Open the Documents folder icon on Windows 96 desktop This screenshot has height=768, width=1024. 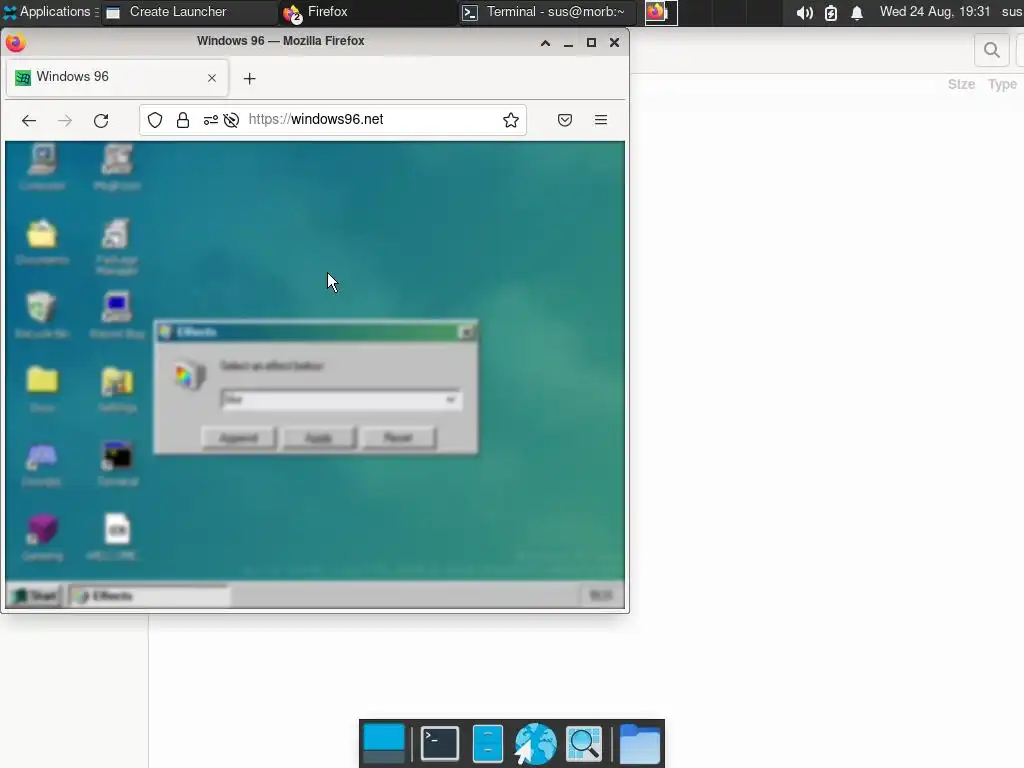click(42, 242)
